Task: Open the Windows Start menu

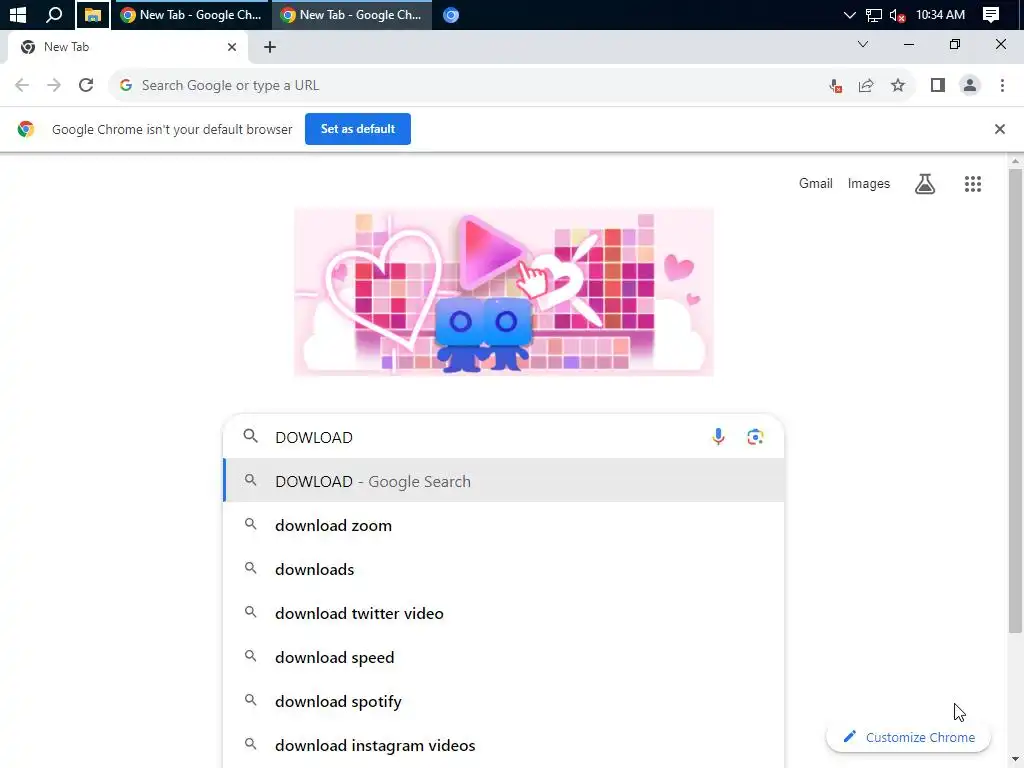Action: pyautogui.click(x=18, y=14)
